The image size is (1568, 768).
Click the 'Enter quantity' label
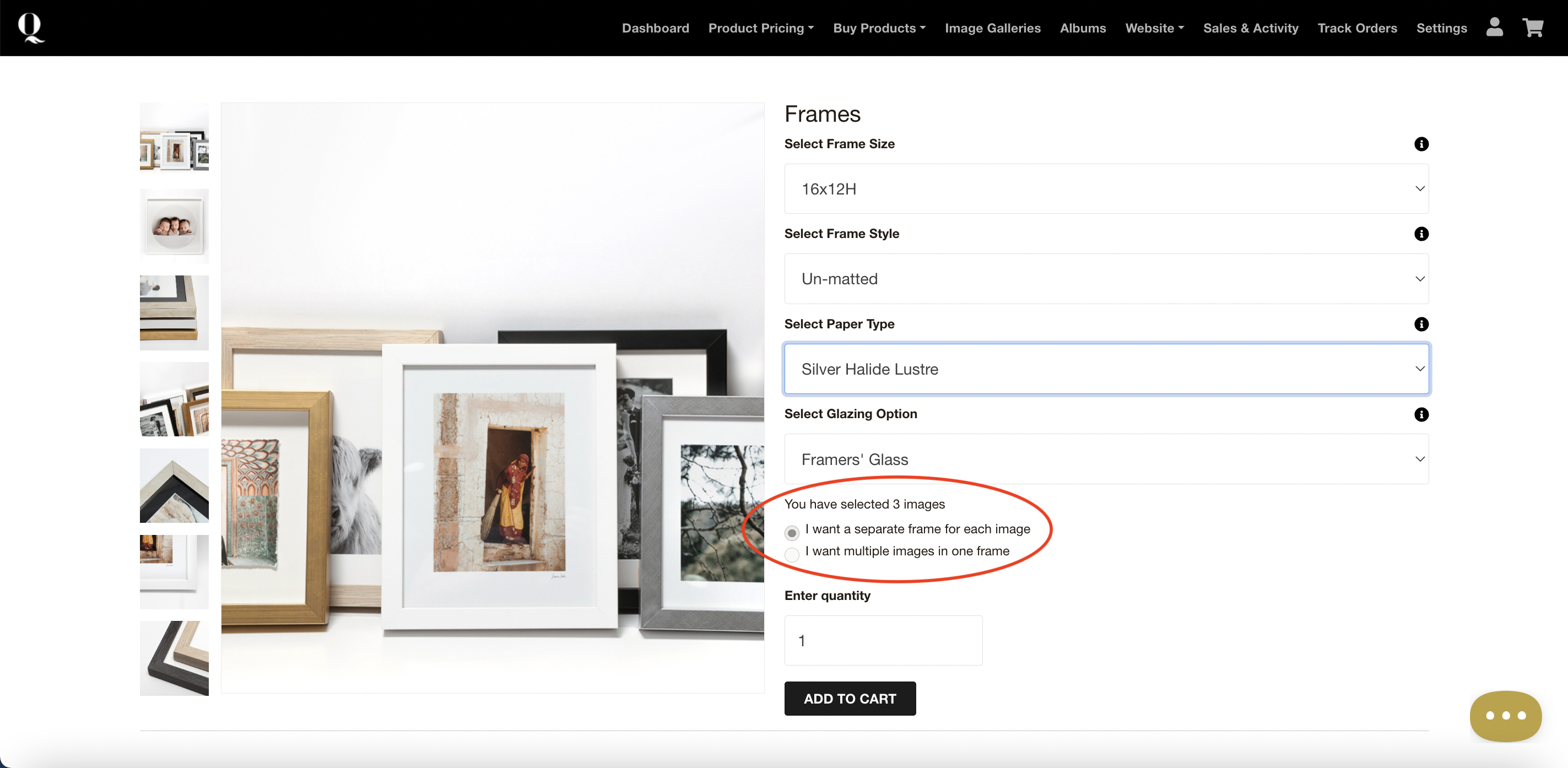pyautogui.click(x=827, y=596)
